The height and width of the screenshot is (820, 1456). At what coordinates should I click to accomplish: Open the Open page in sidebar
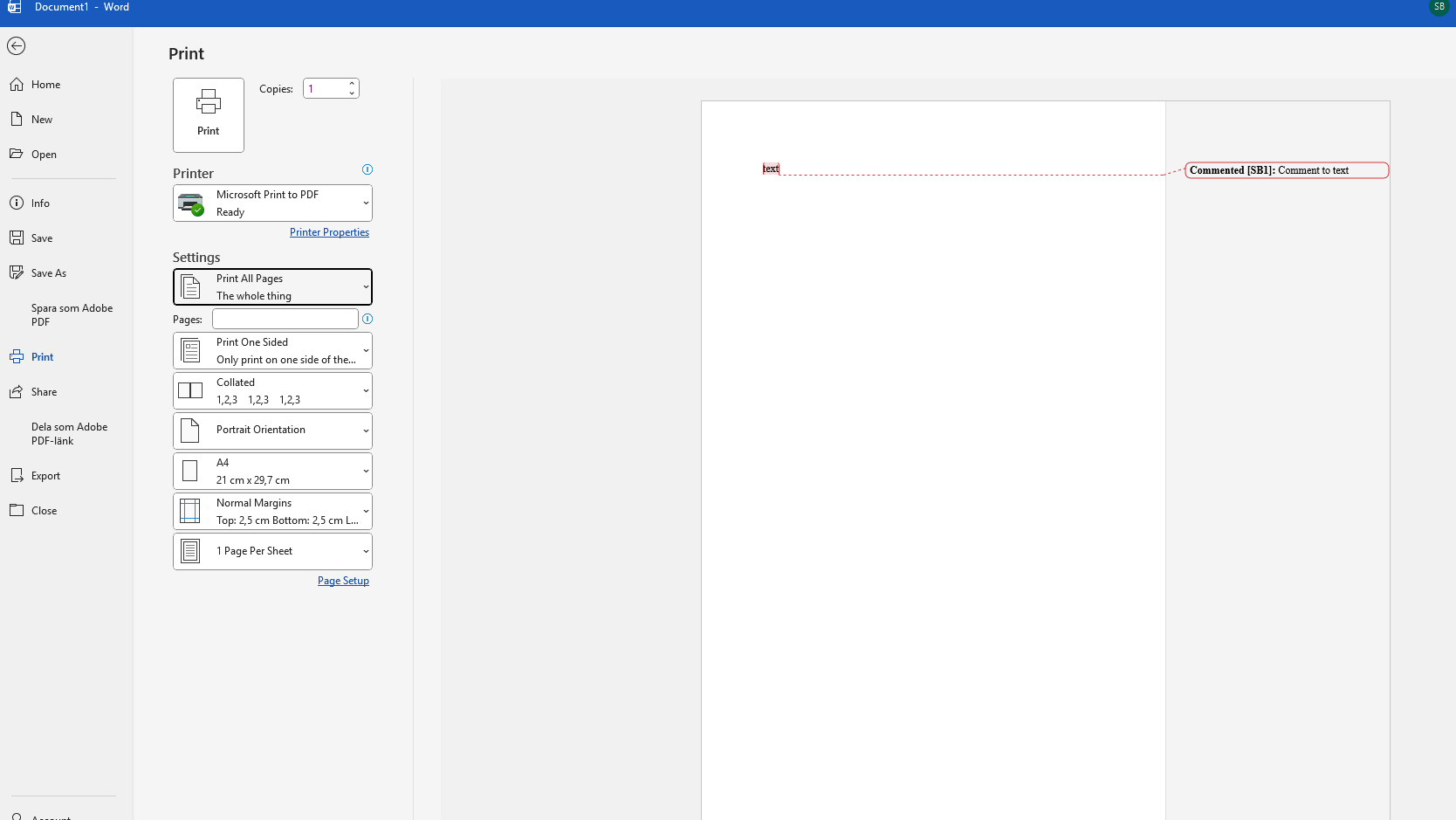pyautogui.click(x=66, y=155)
